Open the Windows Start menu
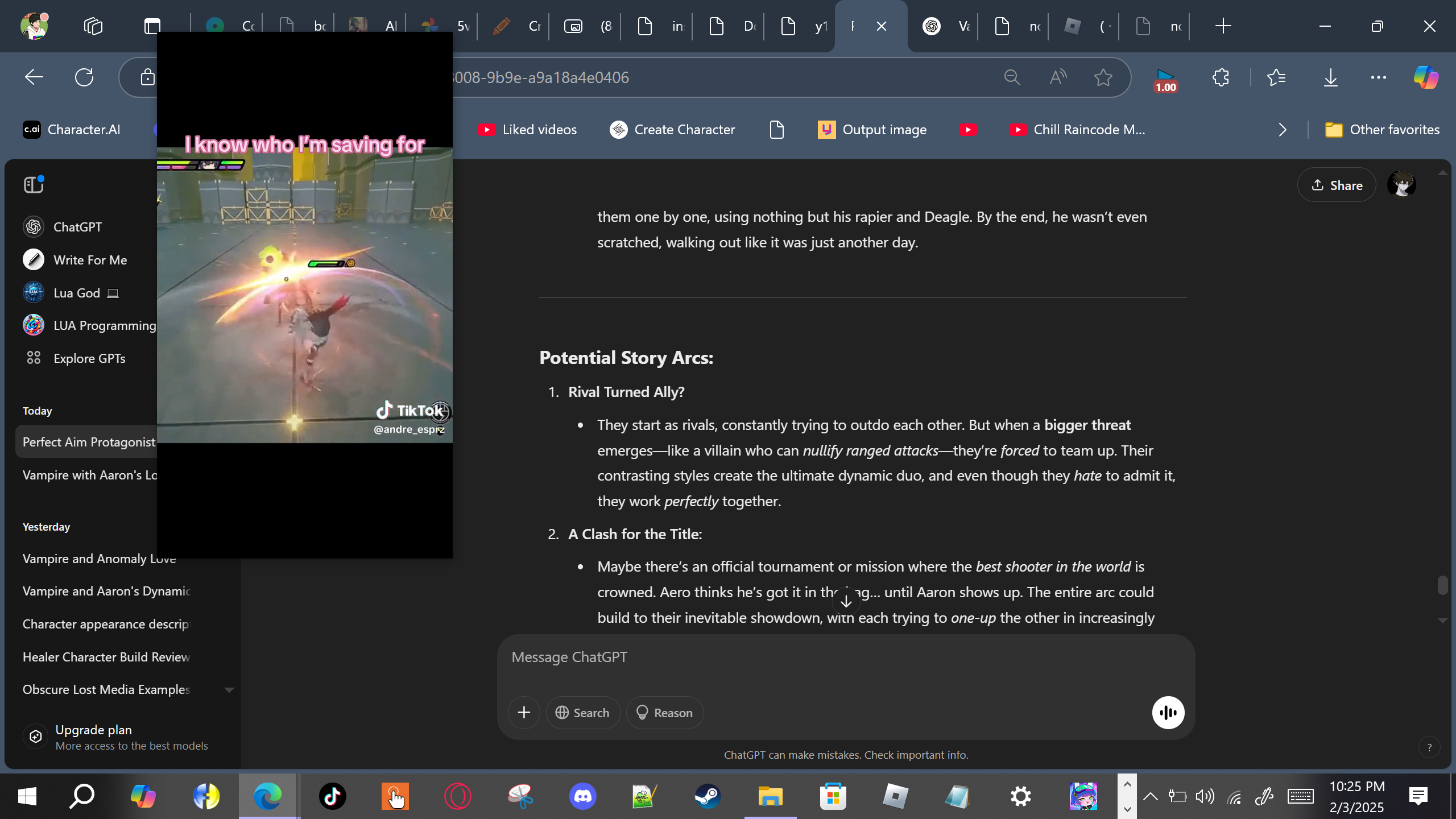This screenshot has height=819, width=1456. (x=27, y=796)
